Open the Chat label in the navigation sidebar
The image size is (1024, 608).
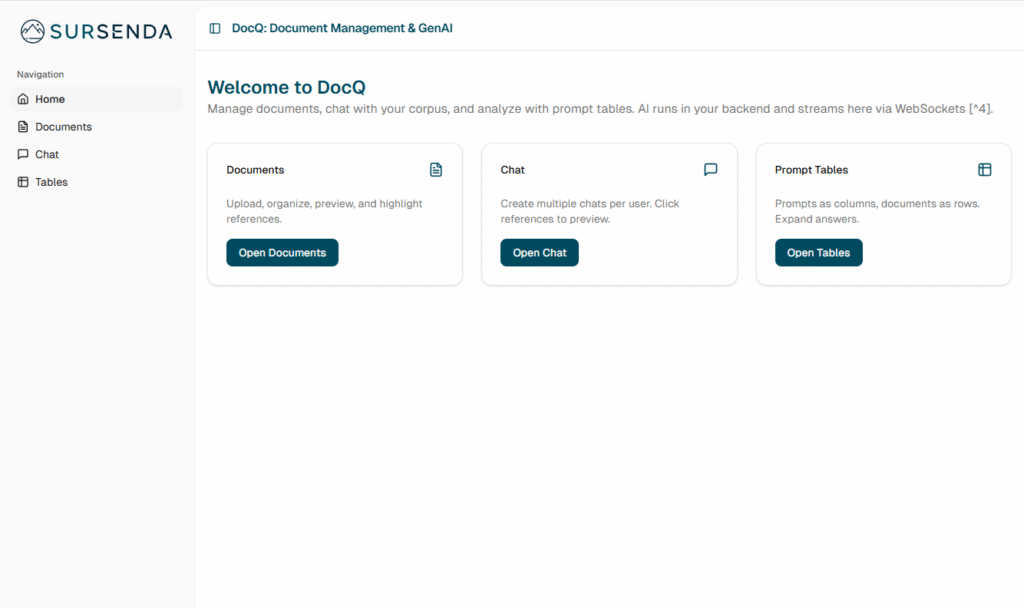(47, 154)
